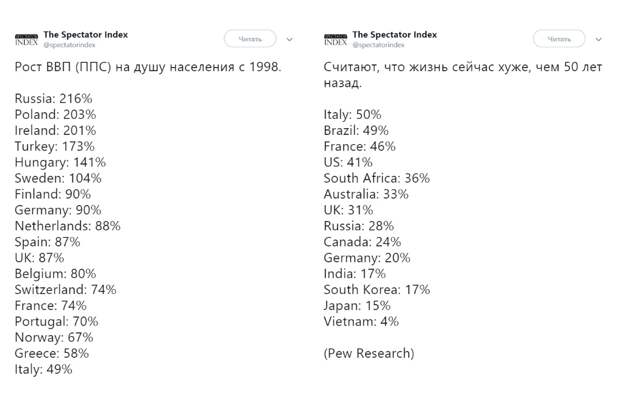This screenshot has width=620, height=398.
Task: Click the line reading Vietnam: 4%
Action: (x=361, y=321)
